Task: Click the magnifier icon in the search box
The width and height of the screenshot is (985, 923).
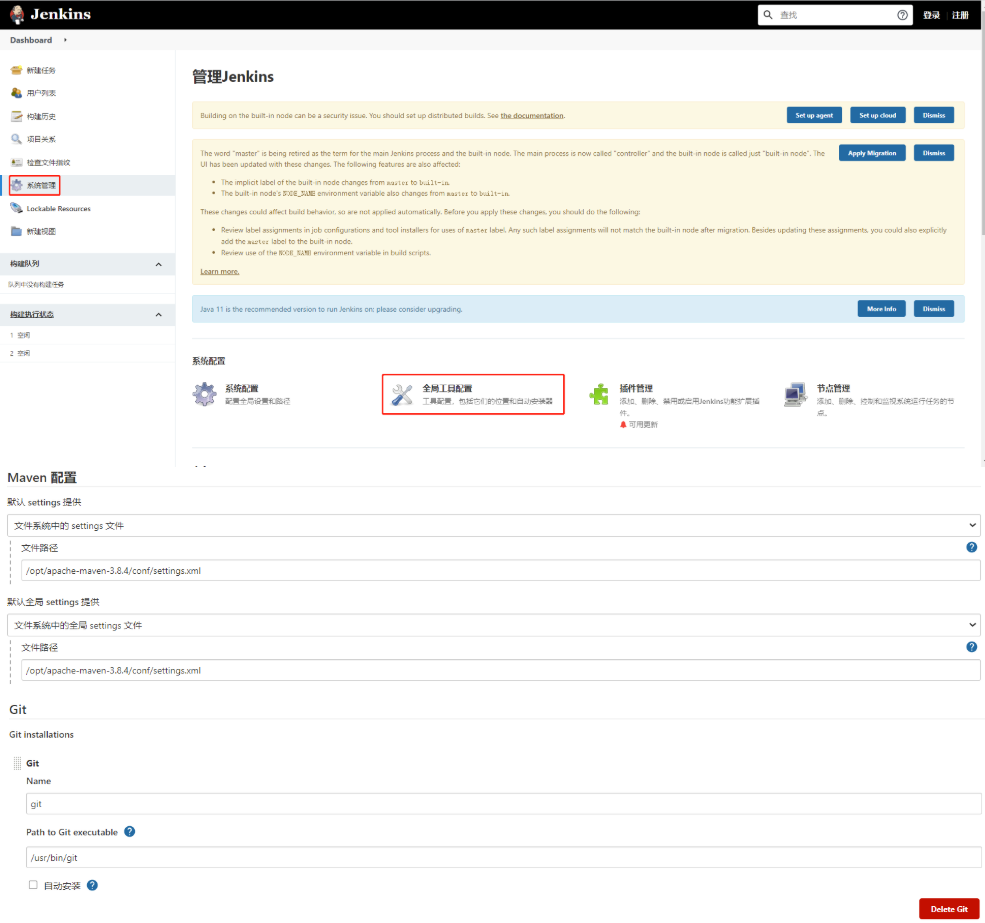Action: 768,14
